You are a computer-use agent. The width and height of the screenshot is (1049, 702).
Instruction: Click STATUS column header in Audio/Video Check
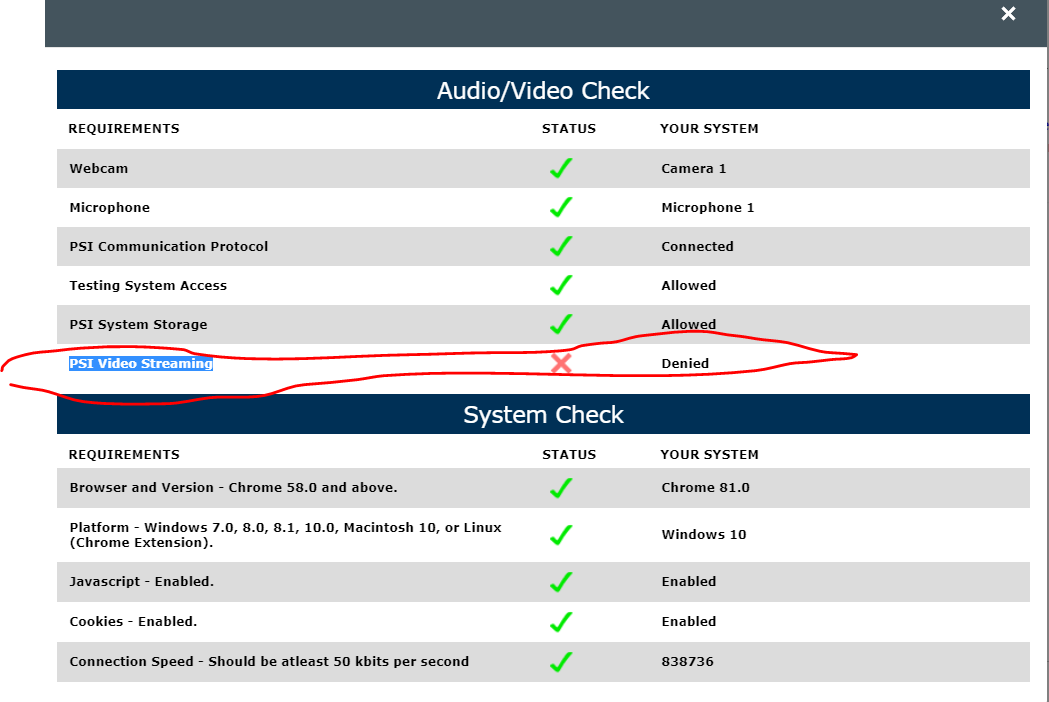click(569, 128)
